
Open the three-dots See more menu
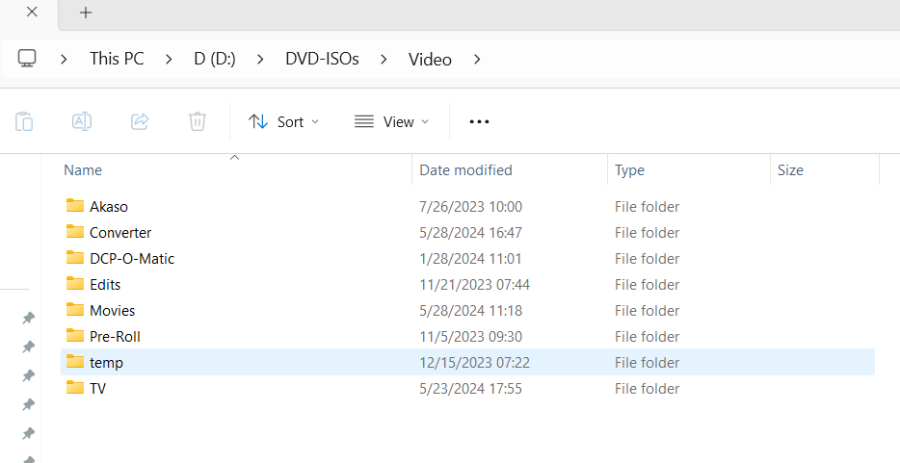point(479,121)
